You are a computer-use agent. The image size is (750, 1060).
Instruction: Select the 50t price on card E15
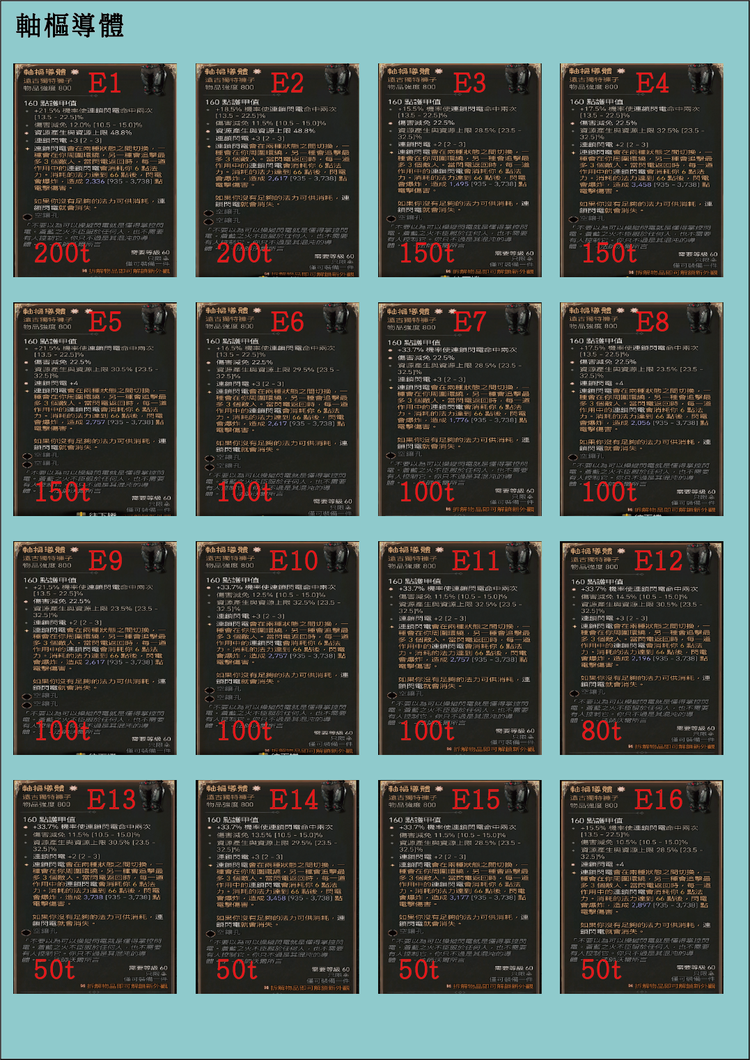point(419,971)
